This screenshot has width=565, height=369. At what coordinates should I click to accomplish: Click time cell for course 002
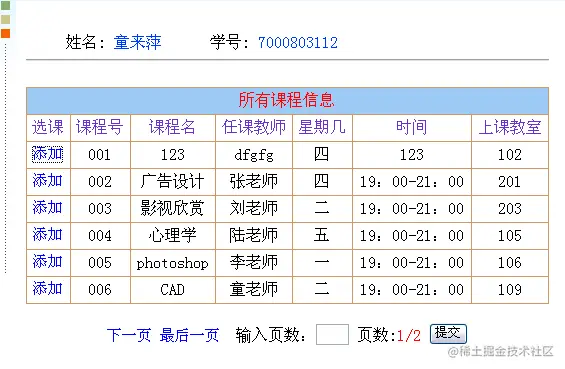[412, 182]
